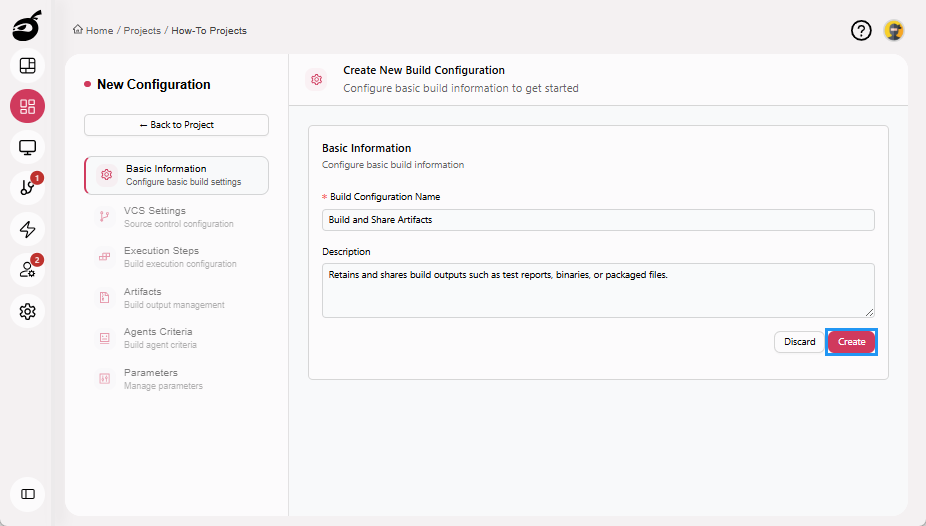Open the lightning bolt icon in the sidebar
This screenshot has width=926, height=526.
[27, 229]
